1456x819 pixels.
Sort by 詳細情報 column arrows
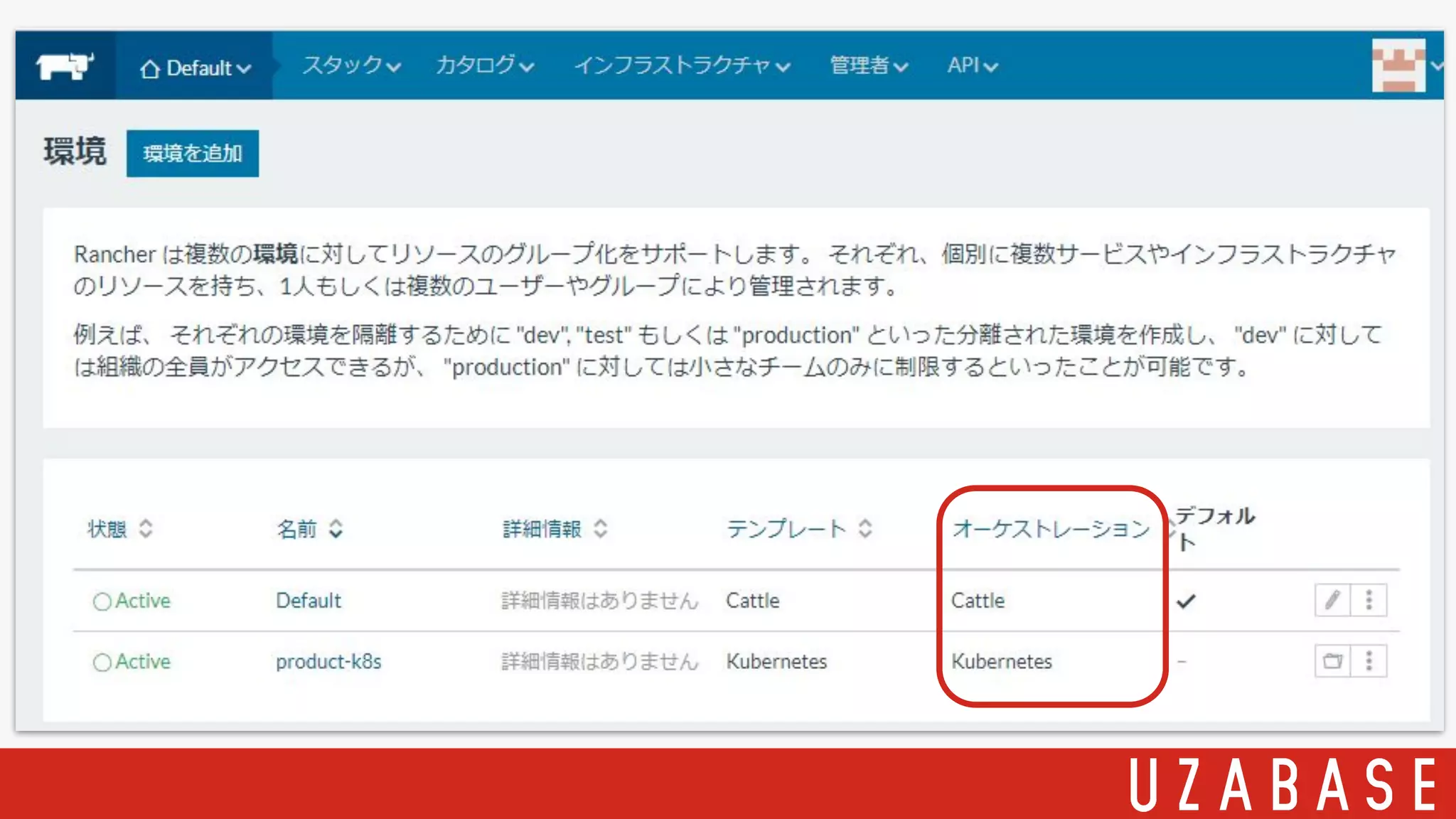[601, 529]
